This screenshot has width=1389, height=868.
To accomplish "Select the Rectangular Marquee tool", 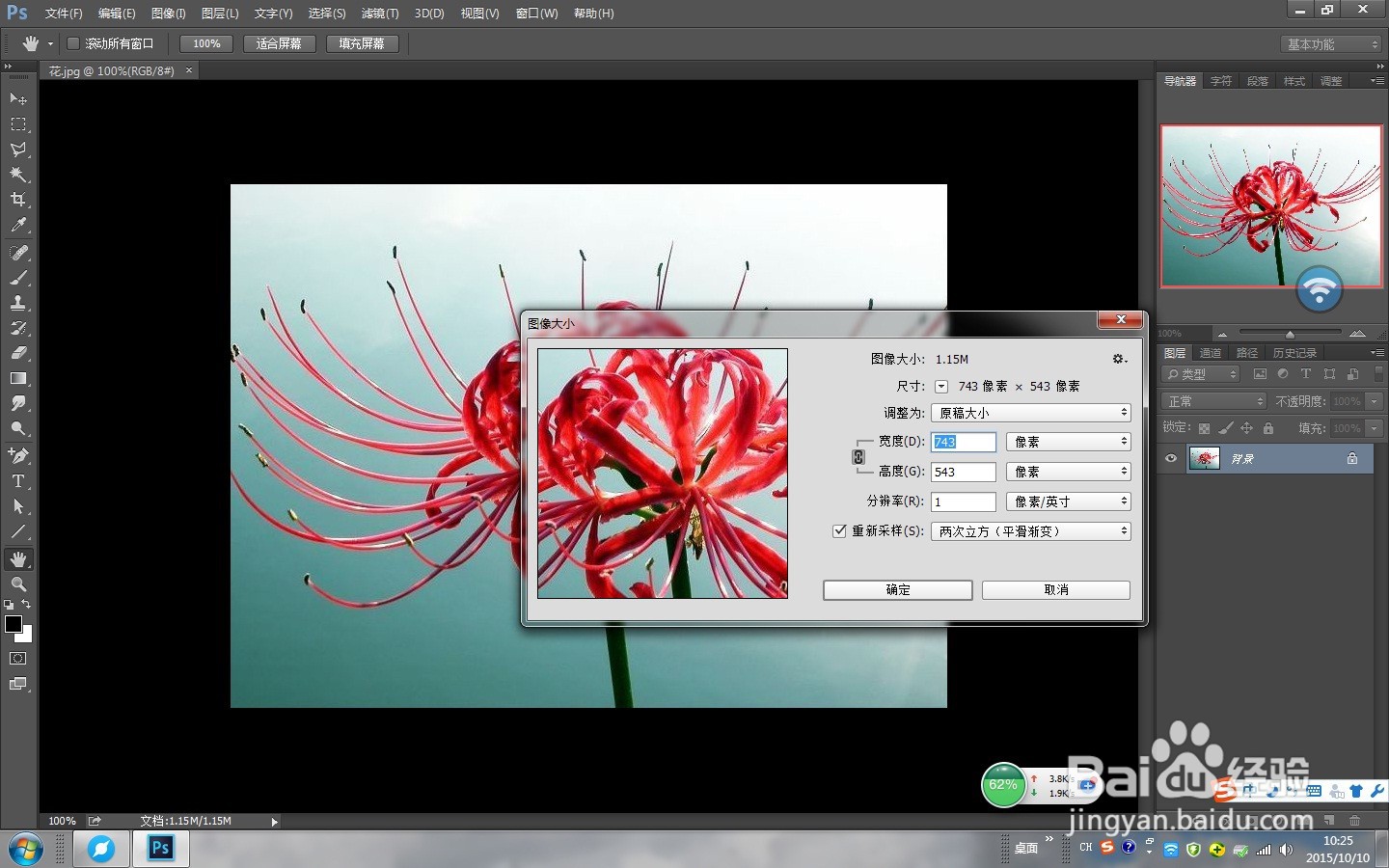I will (18, 124).
